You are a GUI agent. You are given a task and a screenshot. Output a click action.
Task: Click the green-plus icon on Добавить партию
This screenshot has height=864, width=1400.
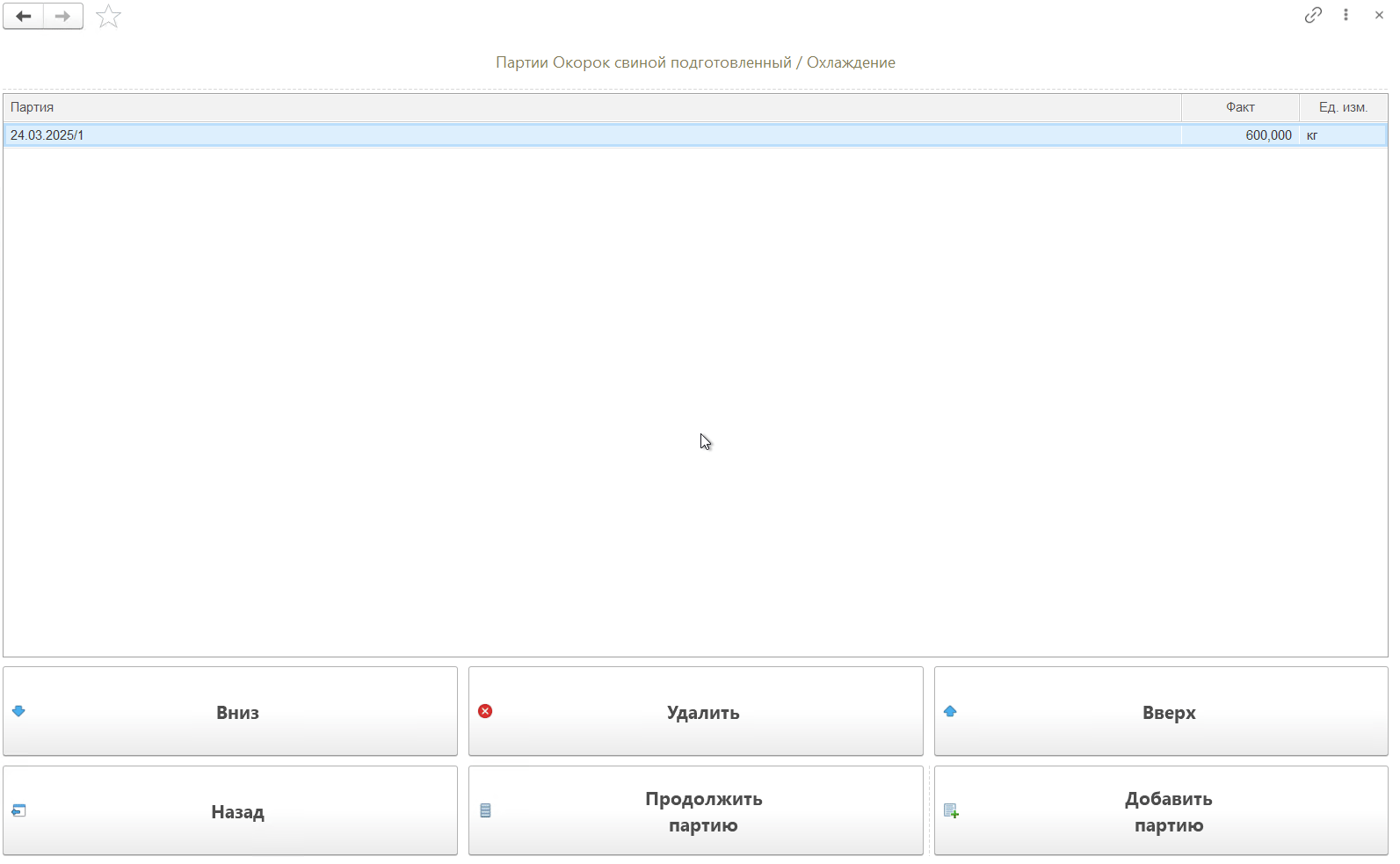click(x=951, y=810)
